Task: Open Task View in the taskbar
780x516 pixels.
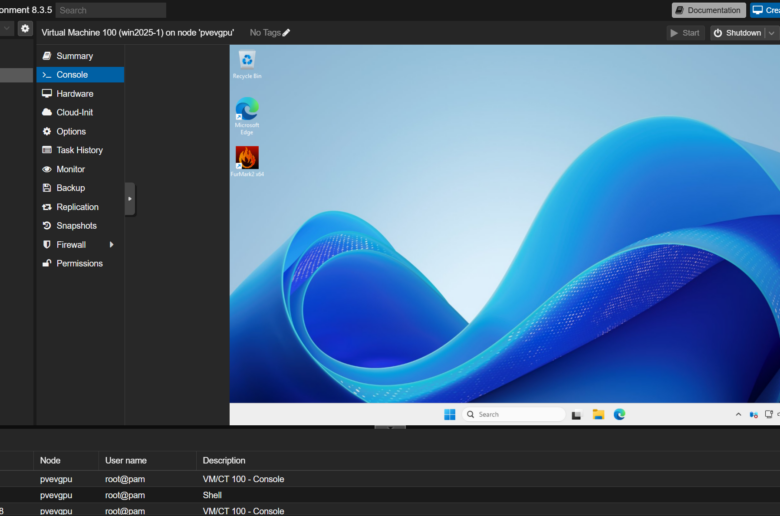Action: pyautogui.click(x=577, y=414)
